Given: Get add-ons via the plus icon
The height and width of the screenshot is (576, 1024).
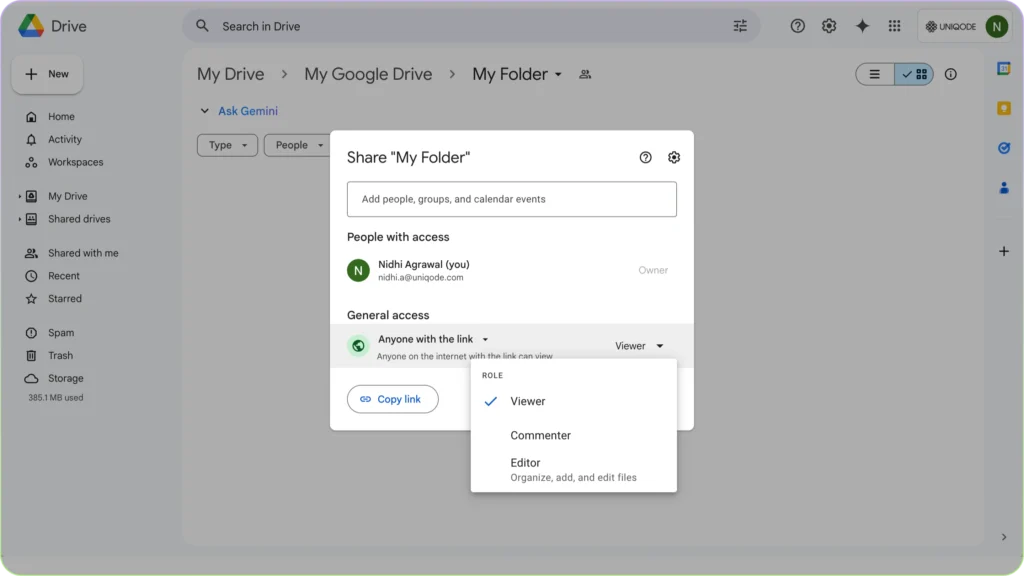Looking at the screenshot, I should pos(1004,251).
